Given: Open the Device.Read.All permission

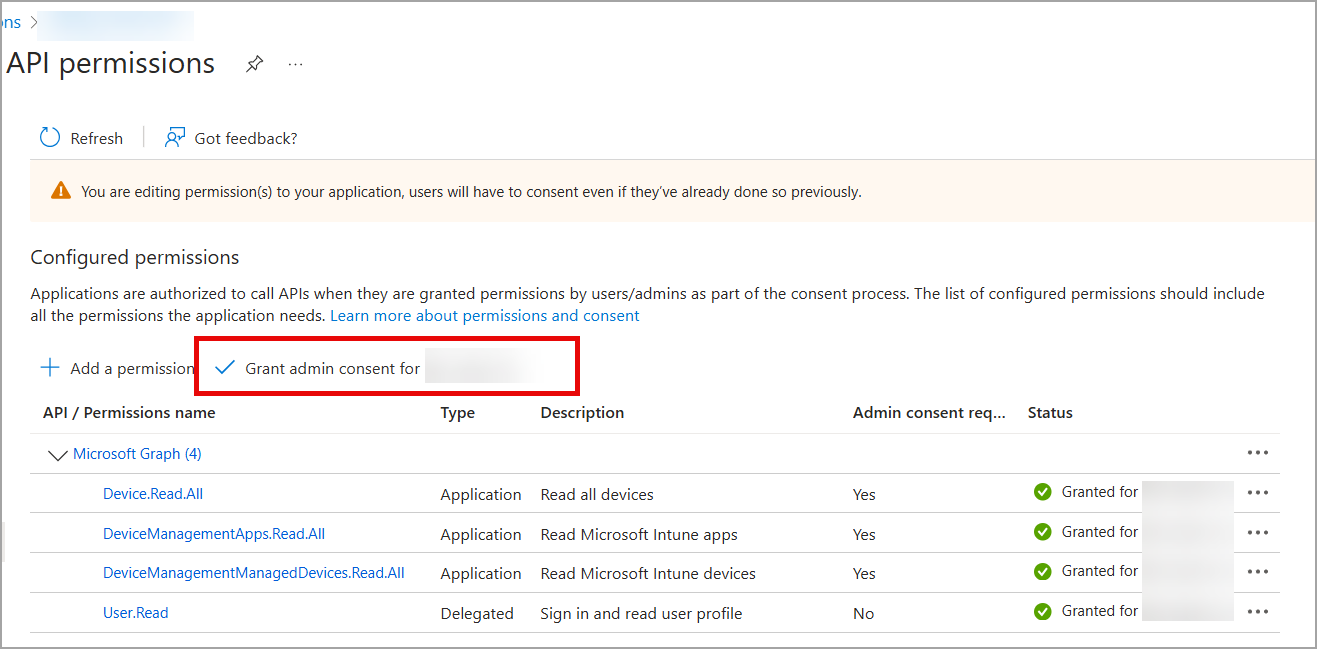Looking at the screenshot, I should coord(153,494).
